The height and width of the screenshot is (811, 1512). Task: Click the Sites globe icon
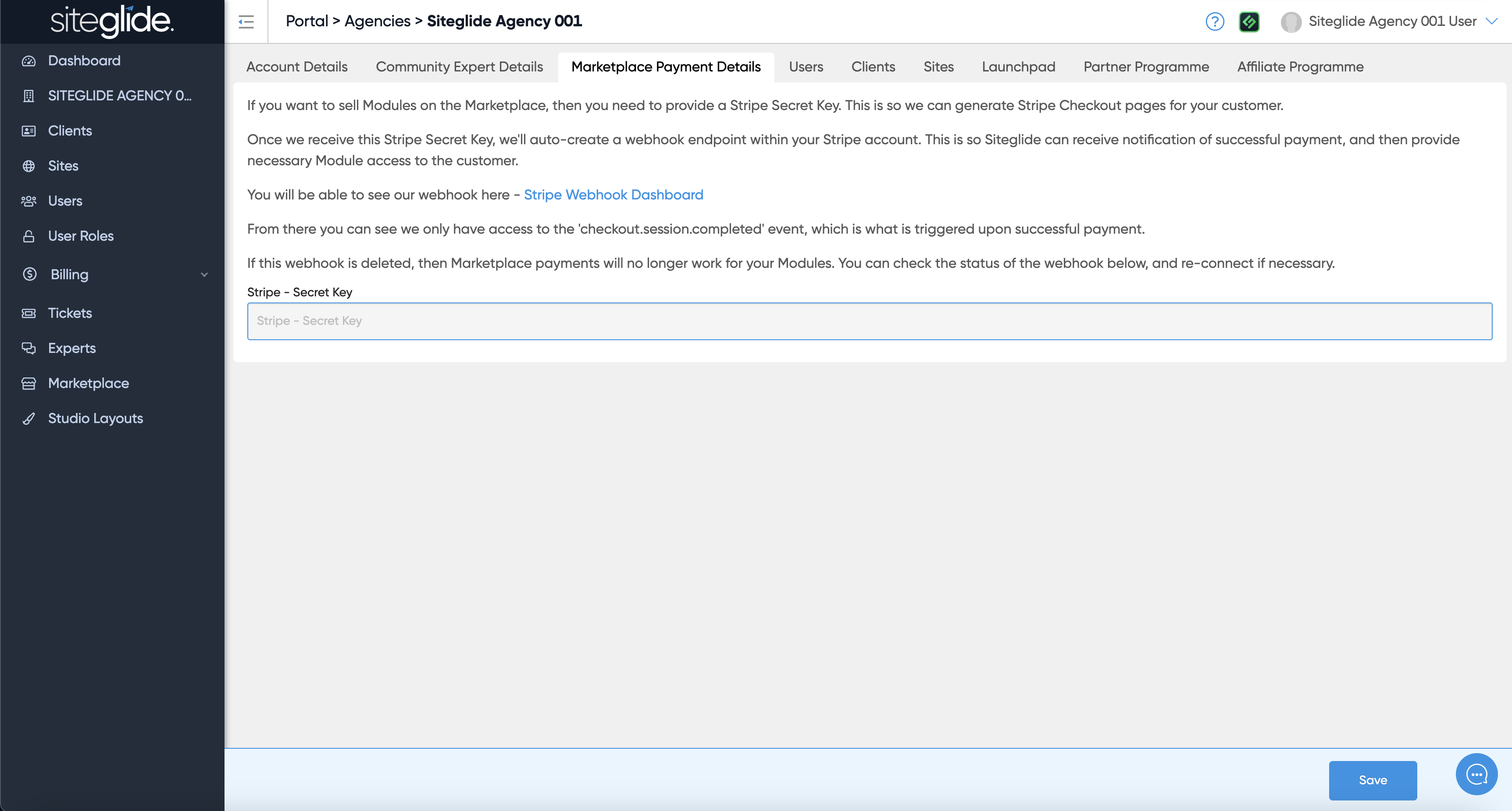29,166
